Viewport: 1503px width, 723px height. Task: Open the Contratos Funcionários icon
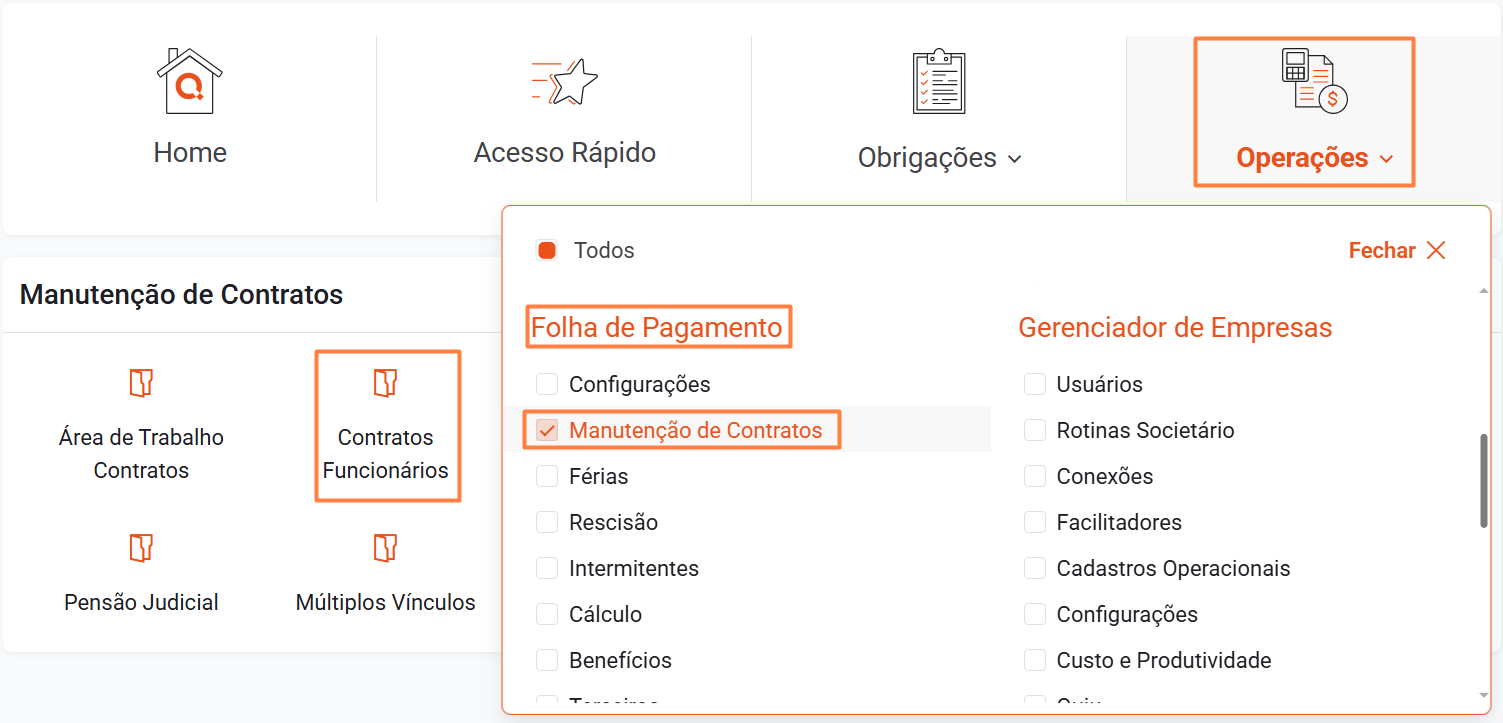click(386, 383)
